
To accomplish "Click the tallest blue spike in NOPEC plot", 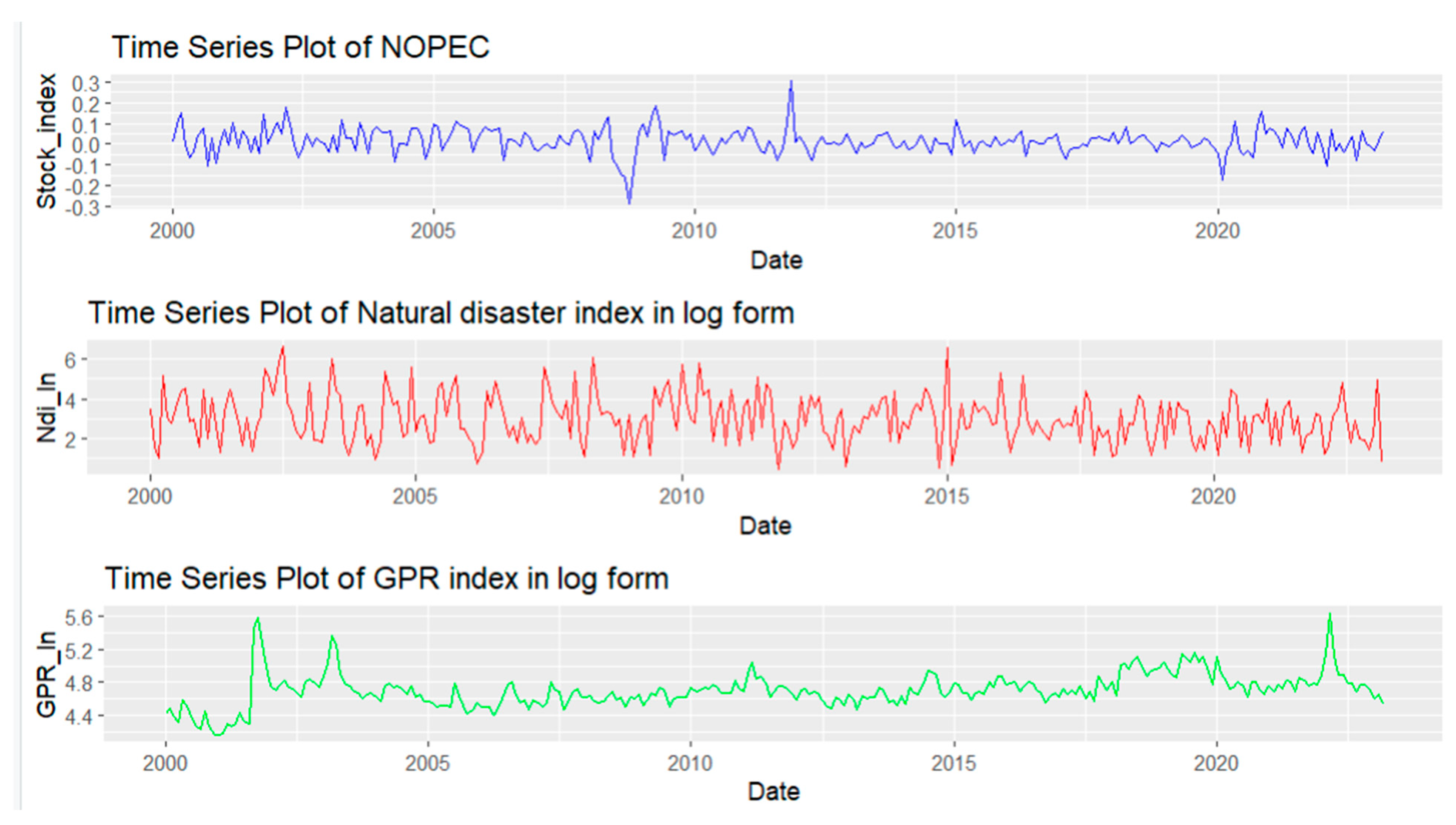I will pos(791,83).
